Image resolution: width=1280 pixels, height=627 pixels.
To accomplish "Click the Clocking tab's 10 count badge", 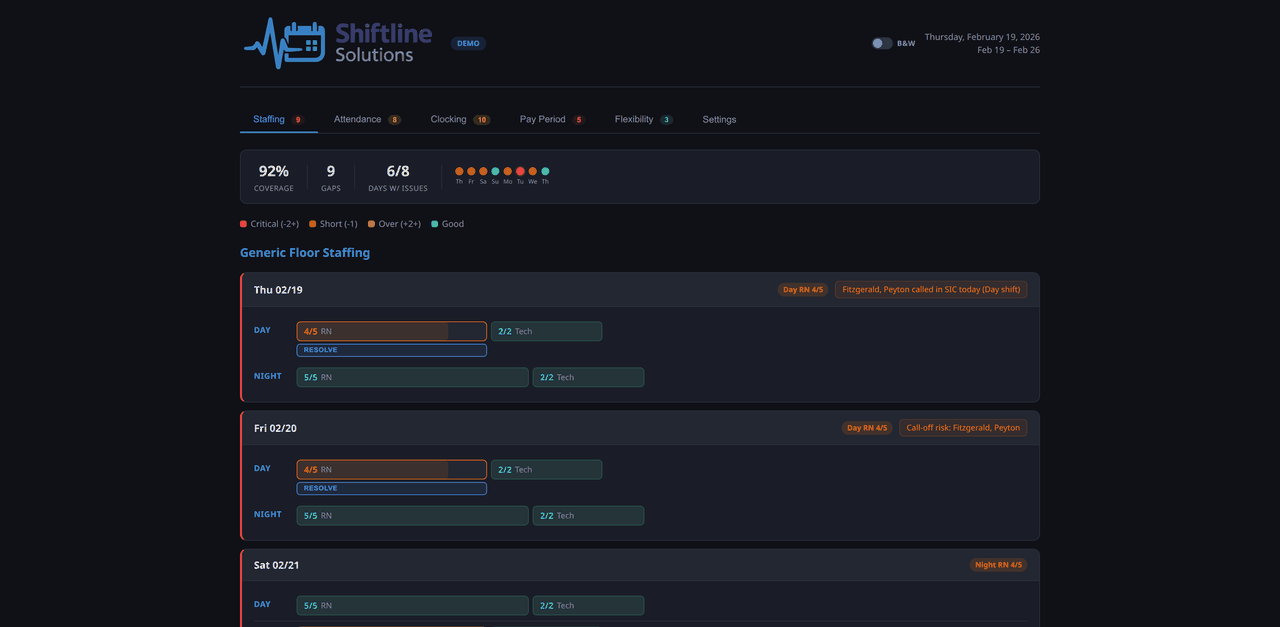I will 482,120.
